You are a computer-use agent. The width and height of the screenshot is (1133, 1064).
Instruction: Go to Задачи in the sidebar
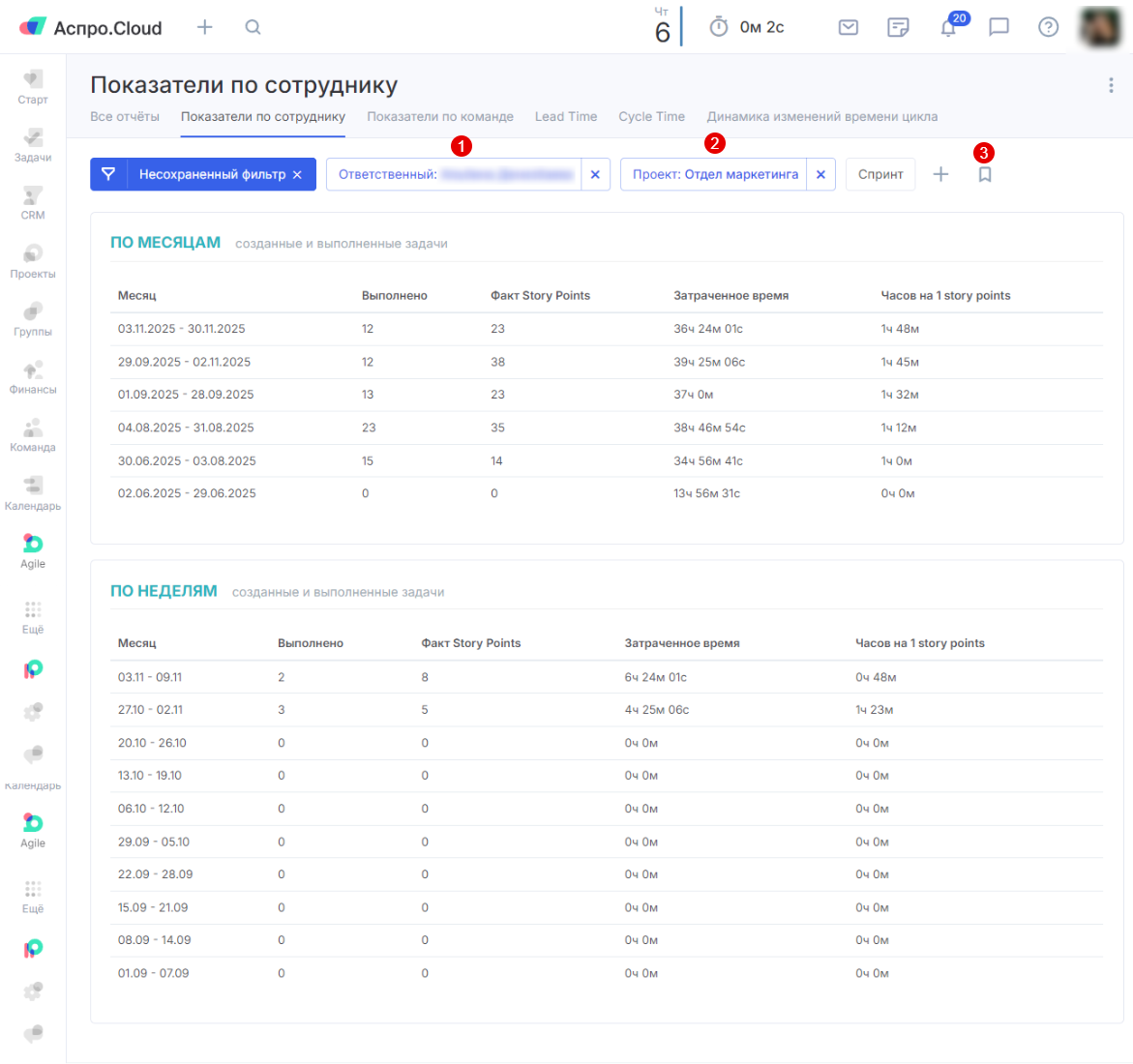click(x=33, y=145)
